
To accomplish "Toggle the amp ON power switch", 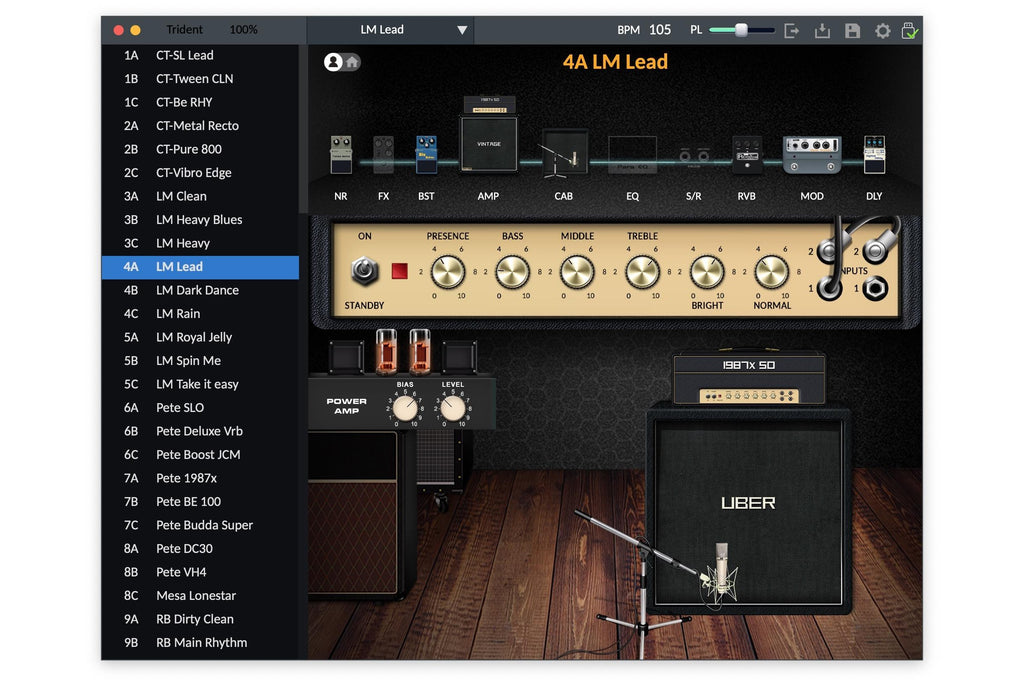I will click(x=365, y=270).
